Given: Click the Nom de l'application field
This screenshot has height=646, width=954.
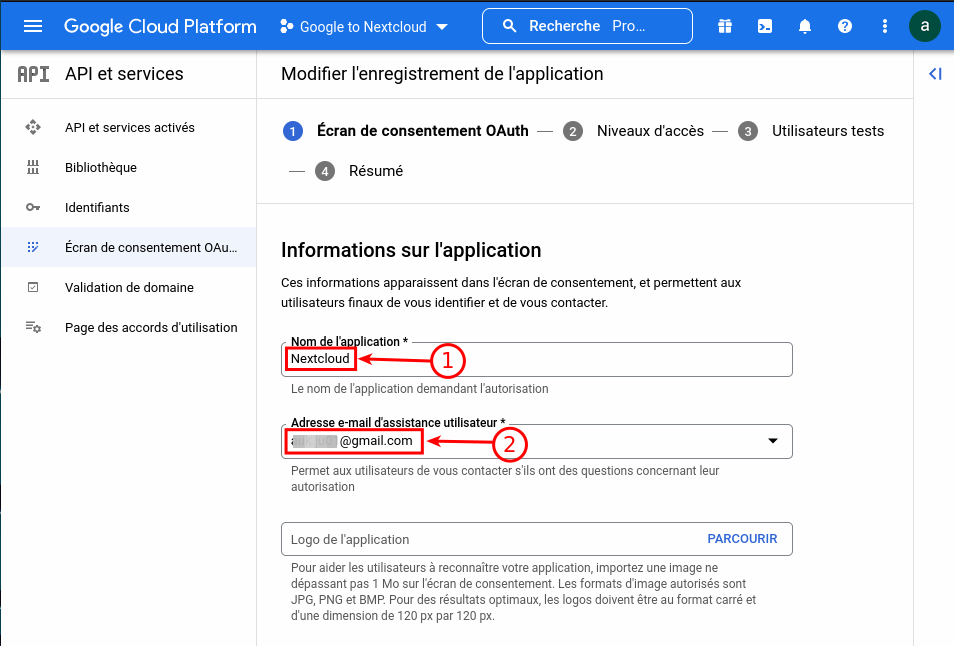Looking at the screenshot, I should 537,359.
